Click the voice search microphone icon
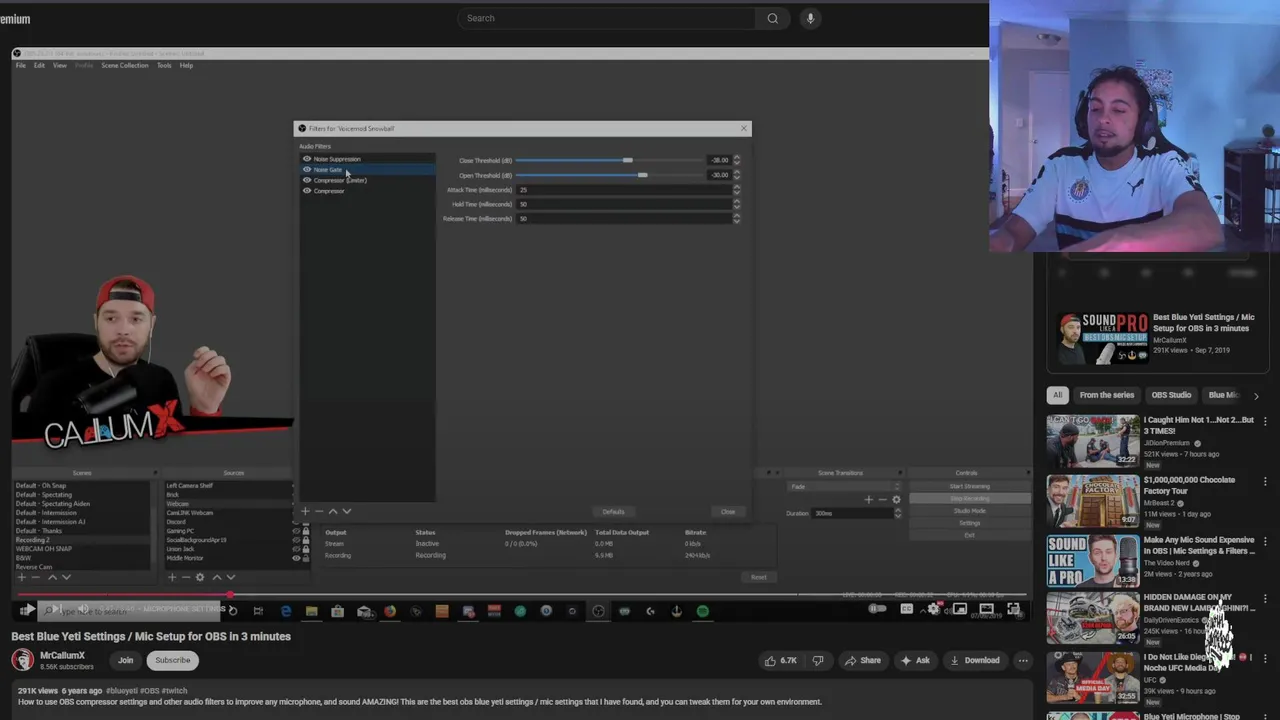 pos(810,18)
